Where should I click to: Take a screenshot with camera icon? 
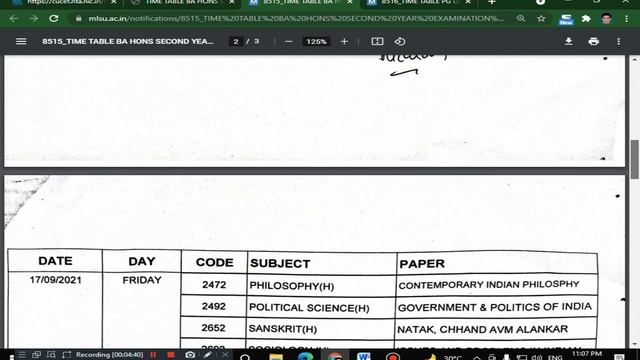190,355
